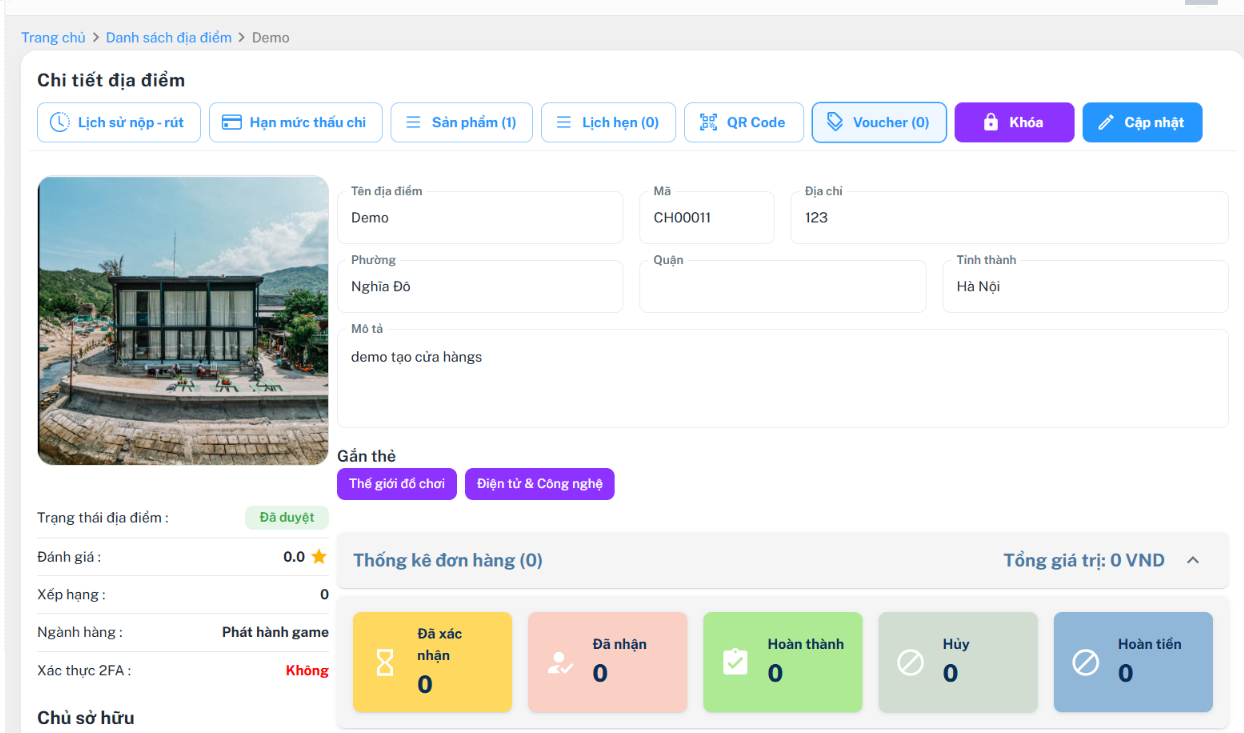Collapse the Thống kê đơn hàng panel

1192,560
